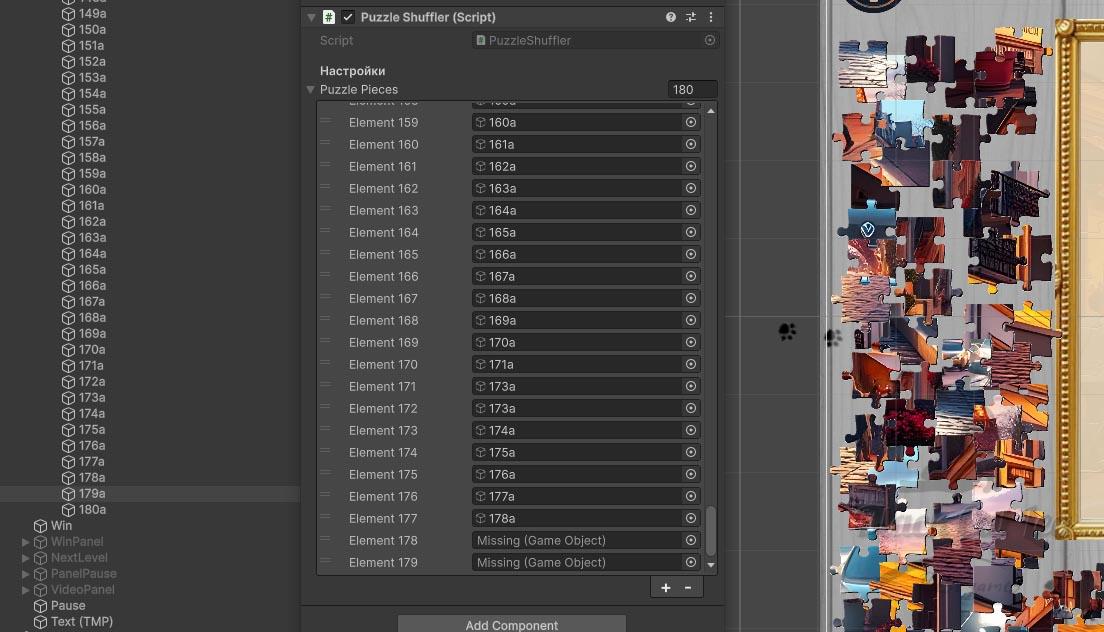
Task: Click drag handle of Element 171 row
Action: (325, 386)
